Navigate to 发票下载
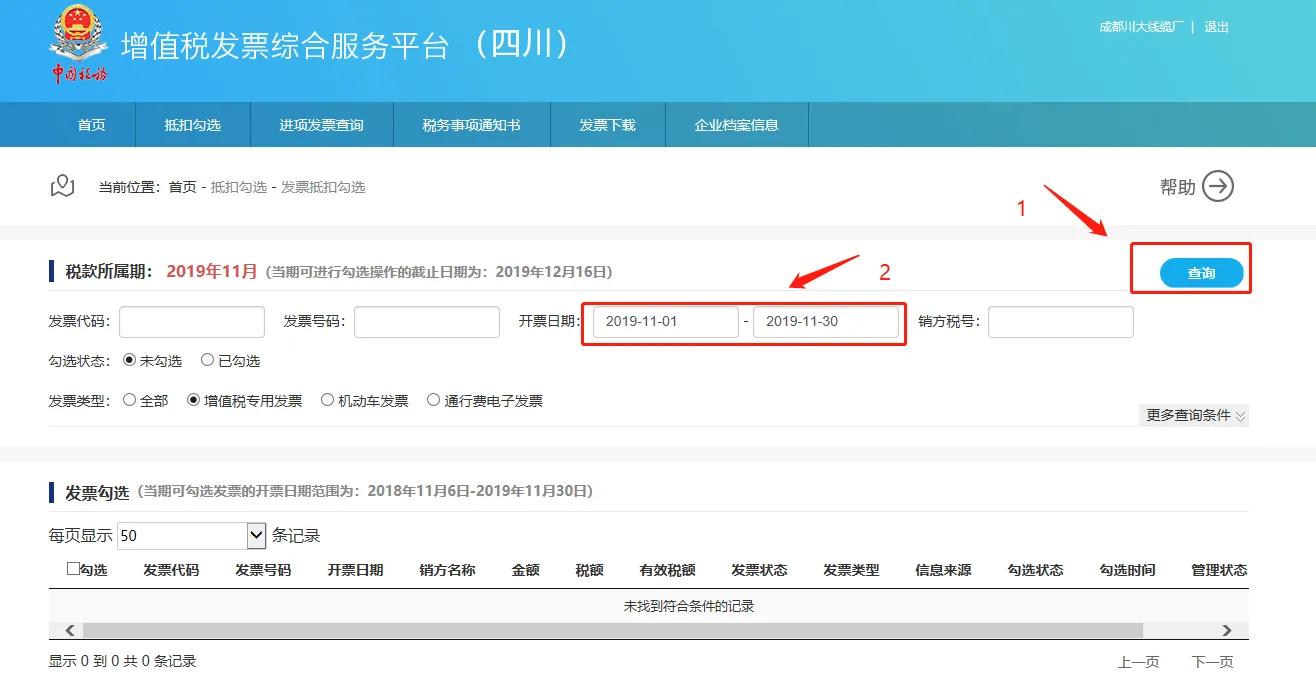The height and width of the screenshot is (678, 1316). pyautogui.click(x=607, y=124)
